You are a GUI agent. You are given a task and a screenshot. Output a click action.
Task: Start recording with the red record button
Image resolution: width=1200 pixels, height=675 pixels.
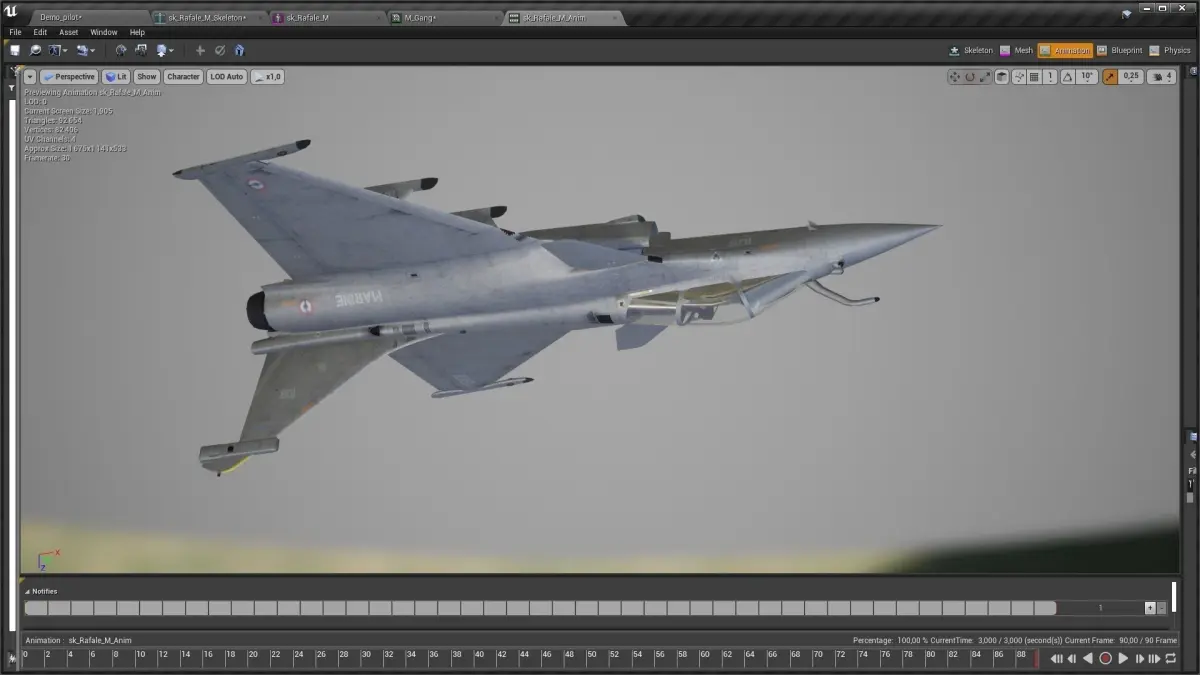(1105, 658)
